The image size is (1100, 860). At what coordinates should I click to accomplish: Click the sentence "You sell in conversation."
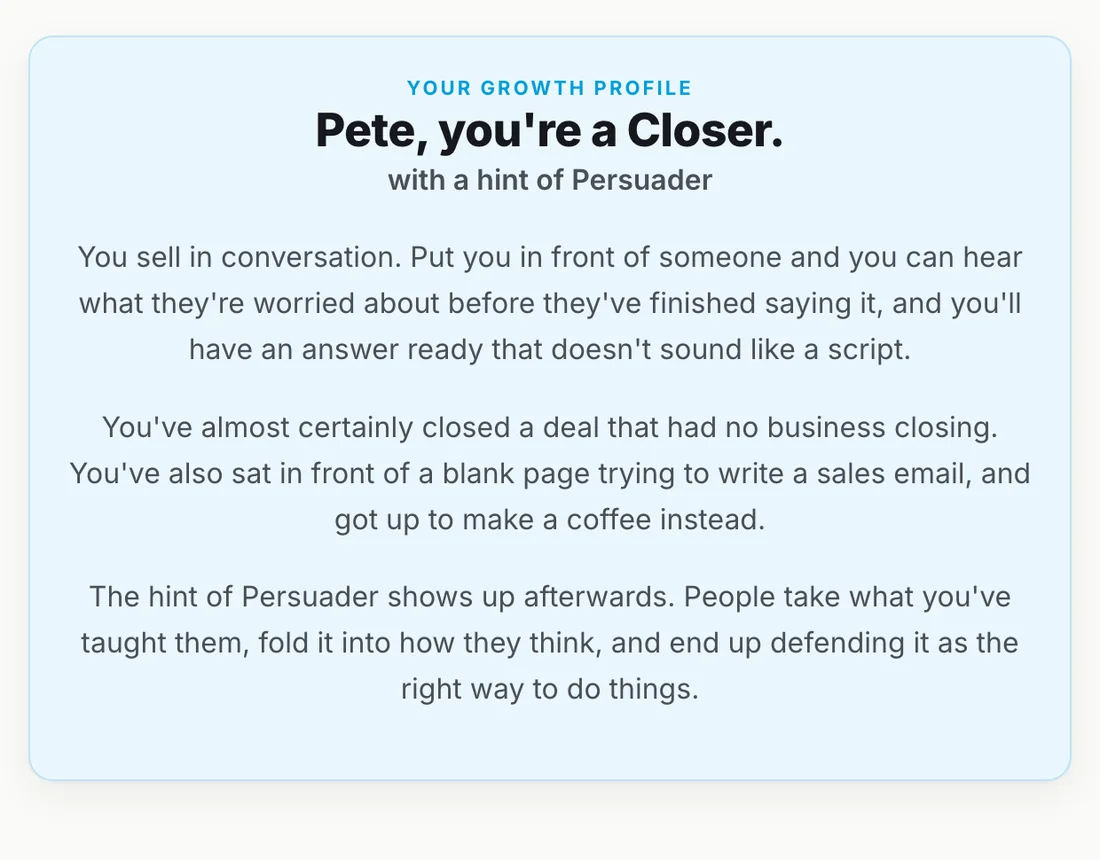click(240, 257)
